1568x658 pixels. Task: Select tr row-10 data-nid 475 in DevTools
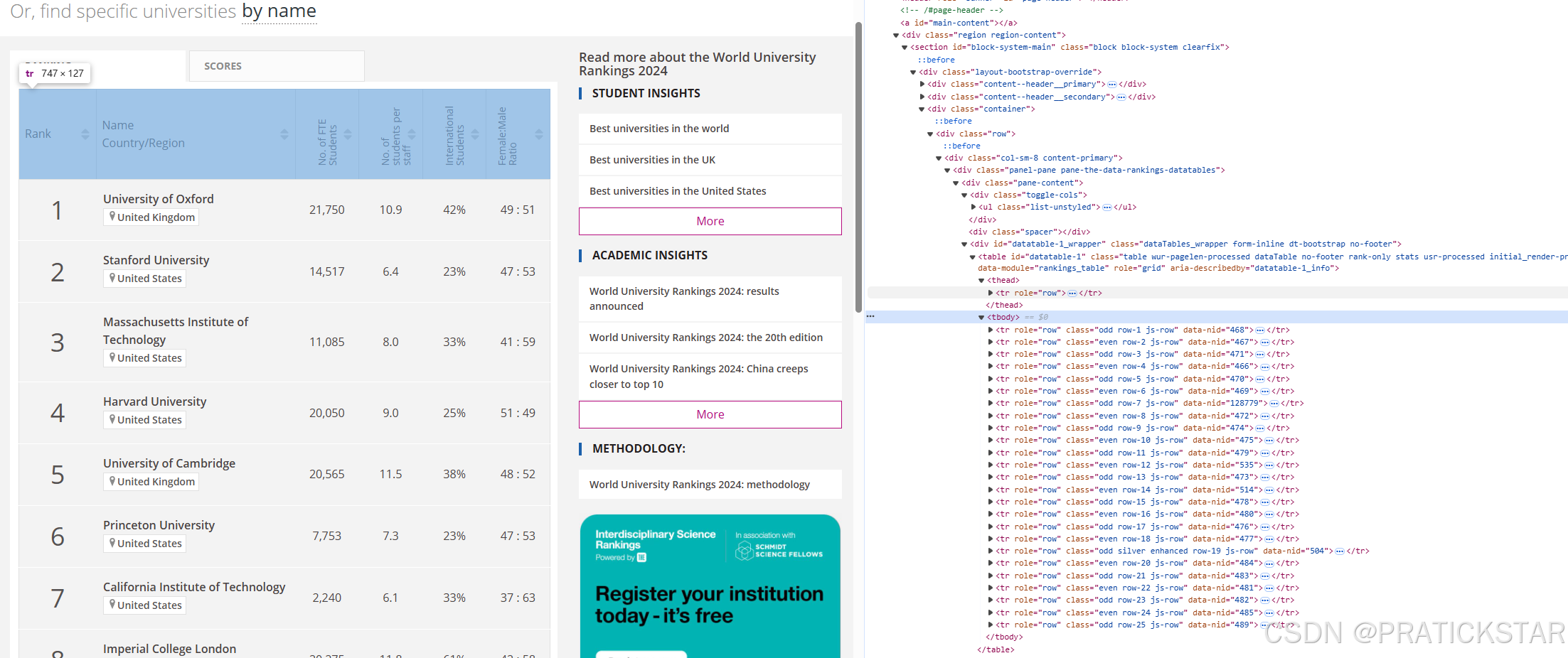click(x=1147, y=441)
